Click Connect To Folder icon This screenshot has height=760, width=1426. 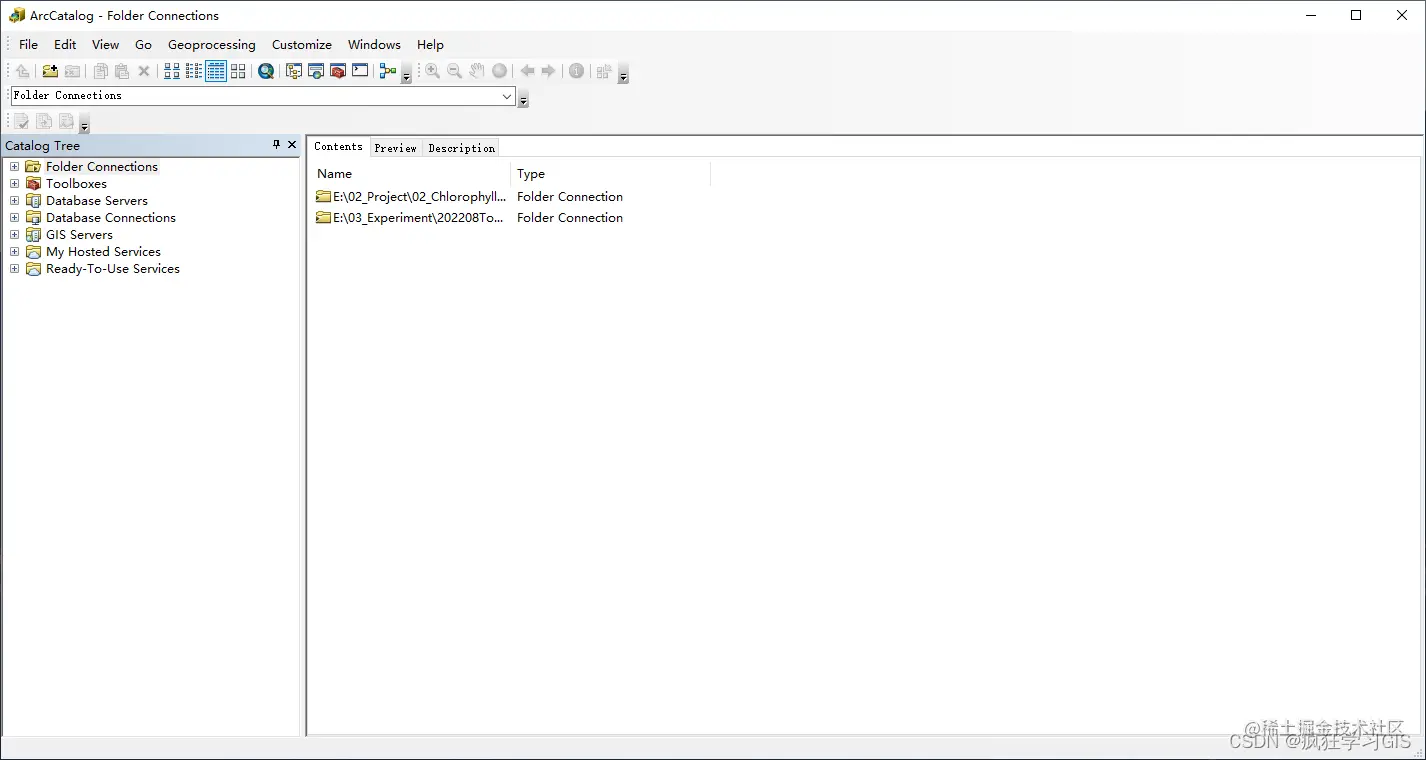point(49,71)
